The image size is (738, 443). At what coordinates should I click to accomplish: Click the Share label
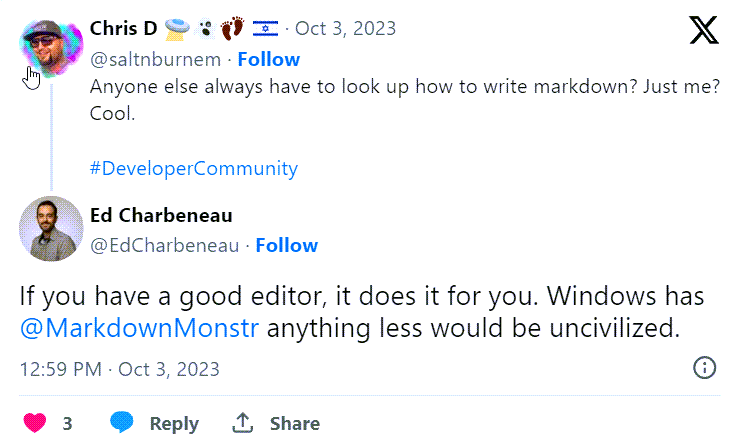point(295,423)
